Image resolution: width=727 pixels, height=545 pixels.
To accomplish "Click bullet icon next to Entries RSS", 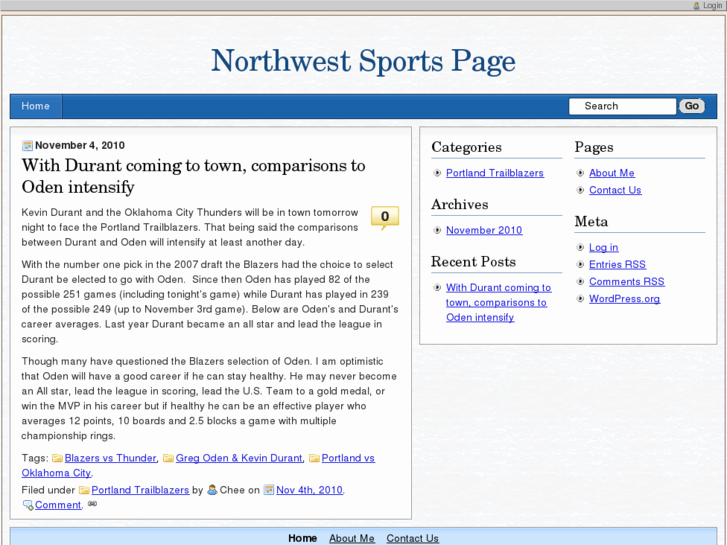I will point(580,264).
